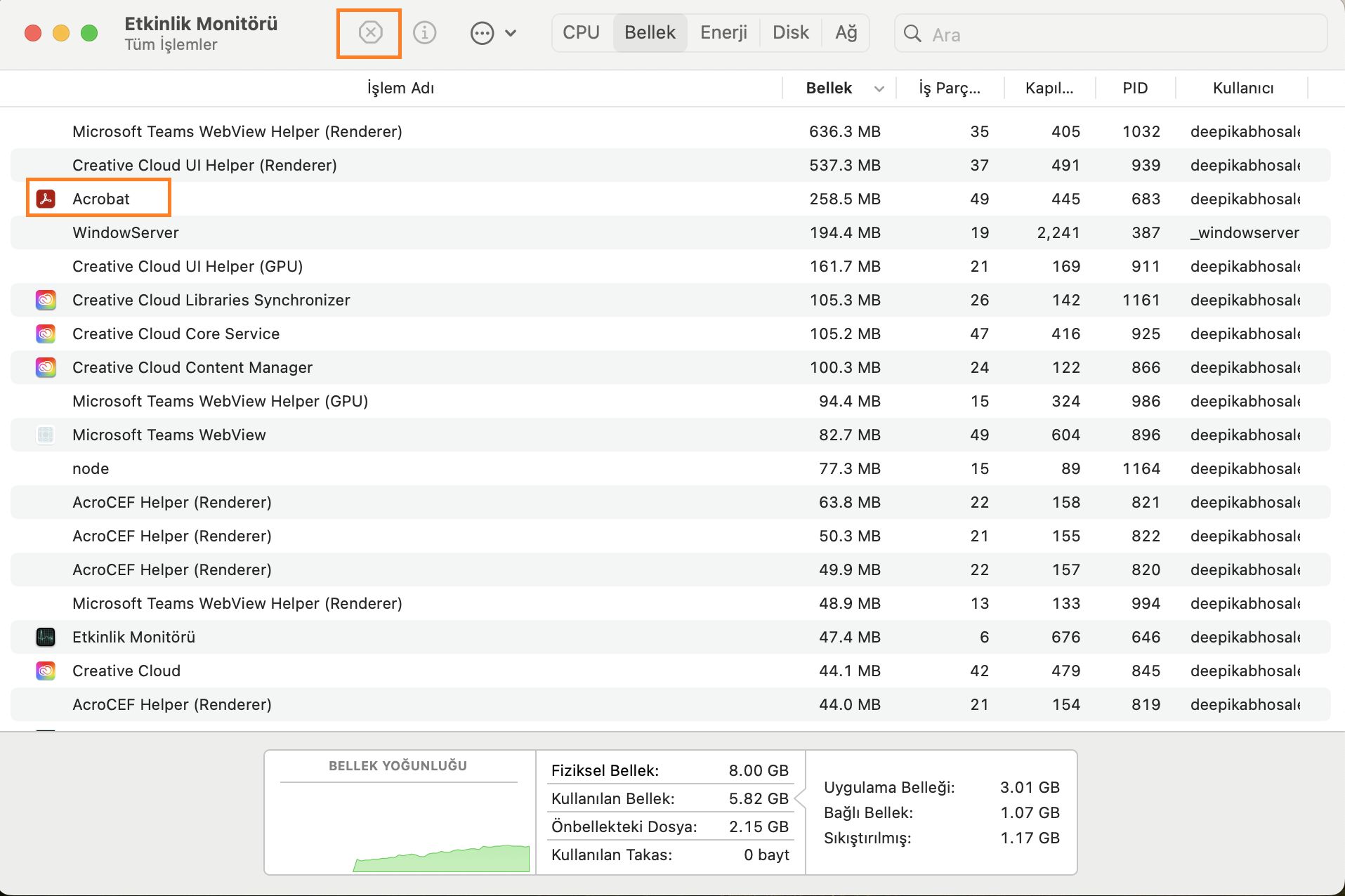
Task: Click the Acrobat app icon in the list
Action: pos(46,199)
